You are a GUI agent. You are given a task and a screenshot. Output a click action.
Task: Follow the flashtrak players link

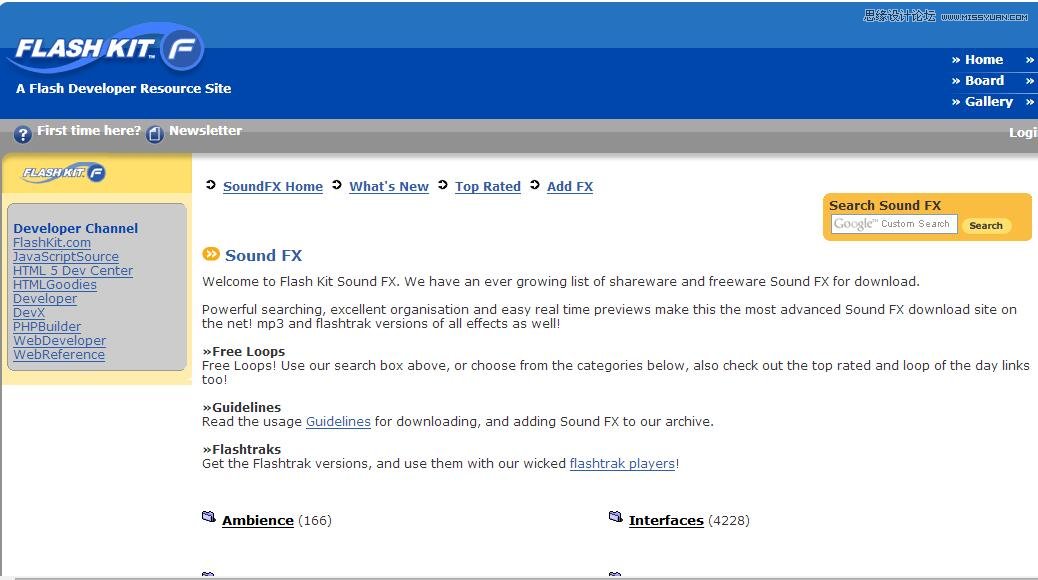click(622, 463)
